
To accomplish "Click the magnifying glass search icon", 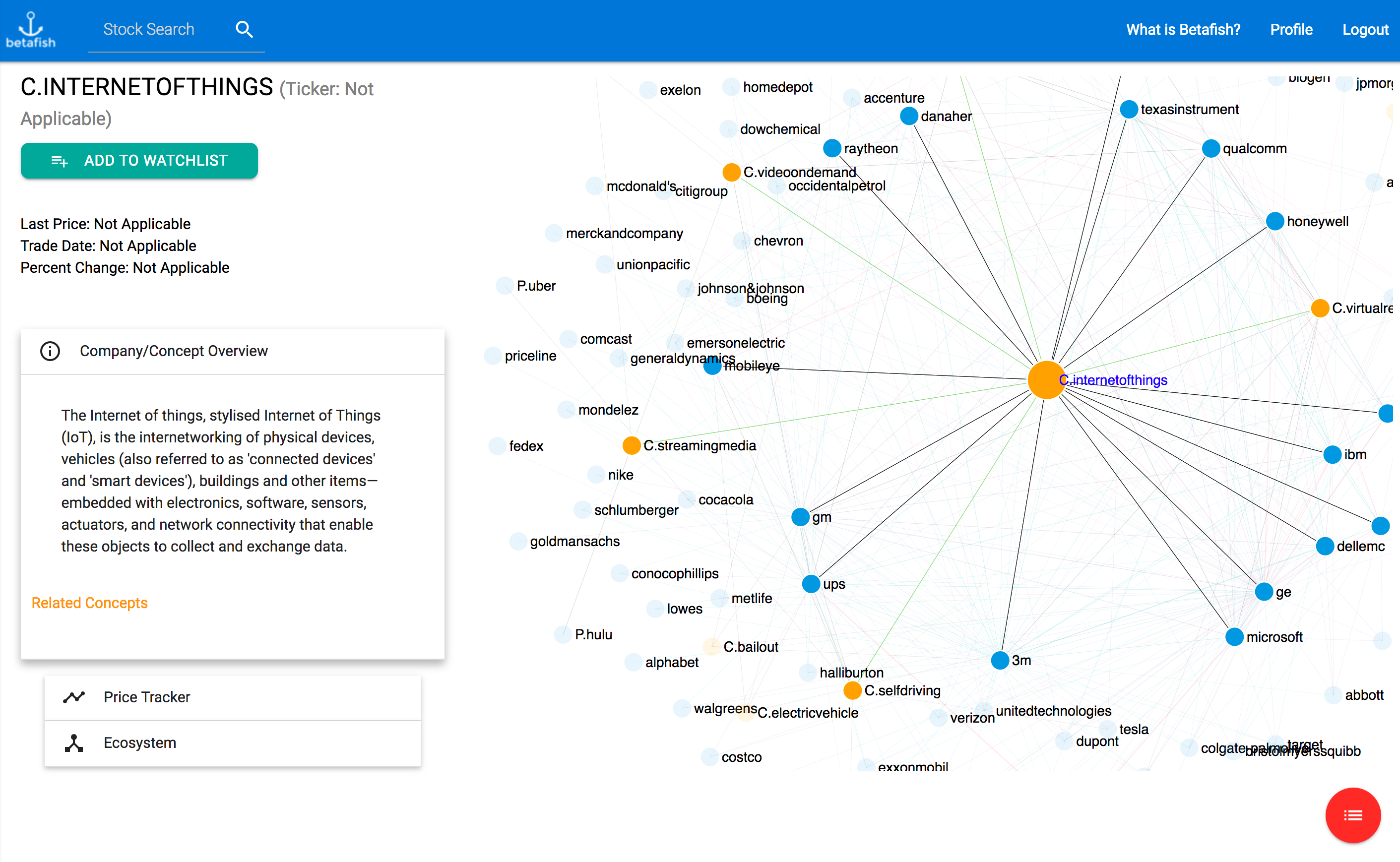I will (x=244, y=30).
